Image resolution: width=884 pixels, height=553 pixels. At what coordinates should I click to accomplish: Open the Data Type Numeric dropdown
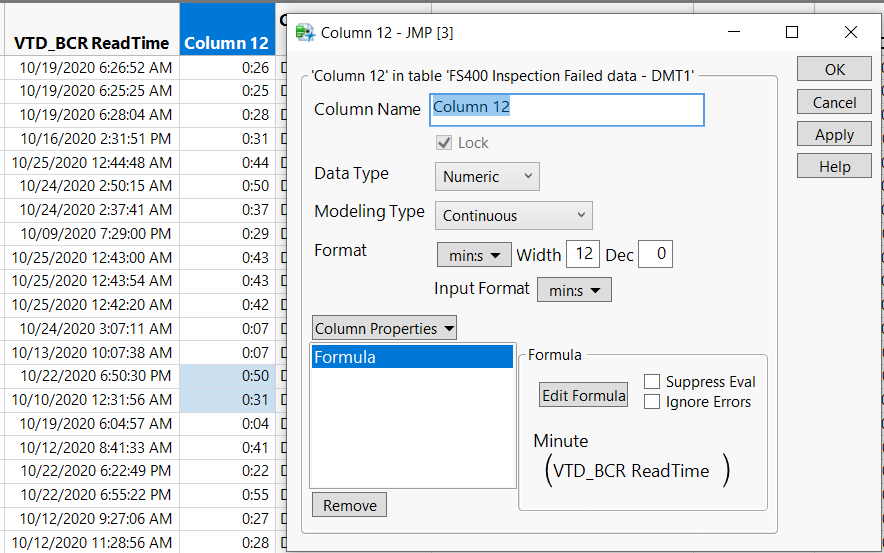pos(487,177)
